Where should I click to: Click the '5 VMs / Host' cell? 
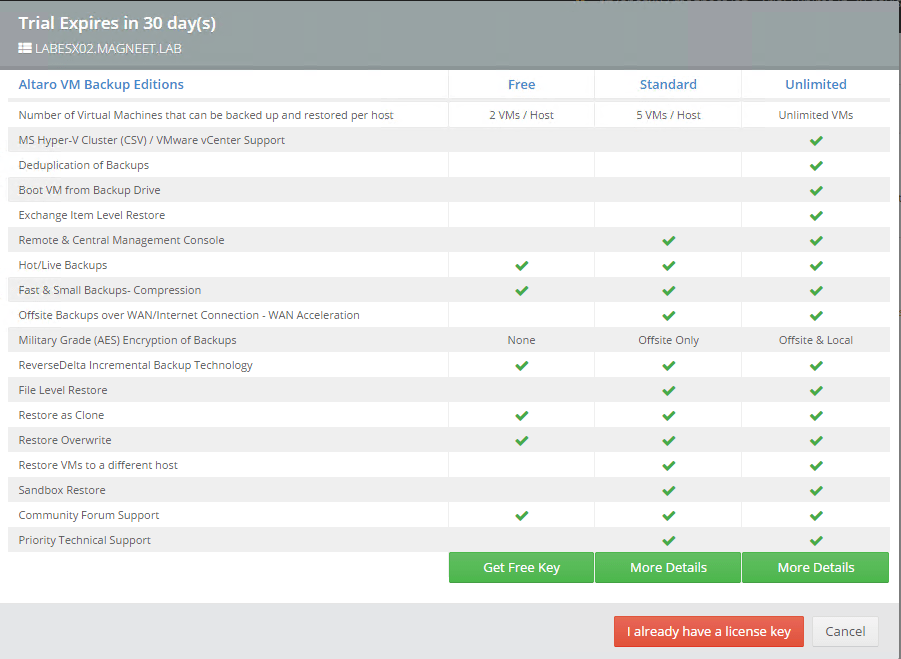pyautogui.click(x=668, y=115)
